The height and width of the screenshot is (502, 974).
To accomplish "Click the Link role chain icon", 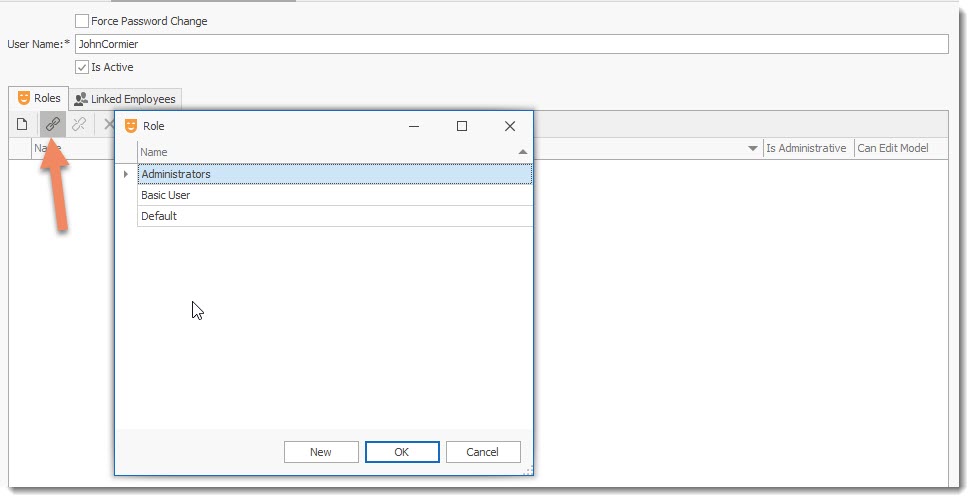I will click(53, 124).
